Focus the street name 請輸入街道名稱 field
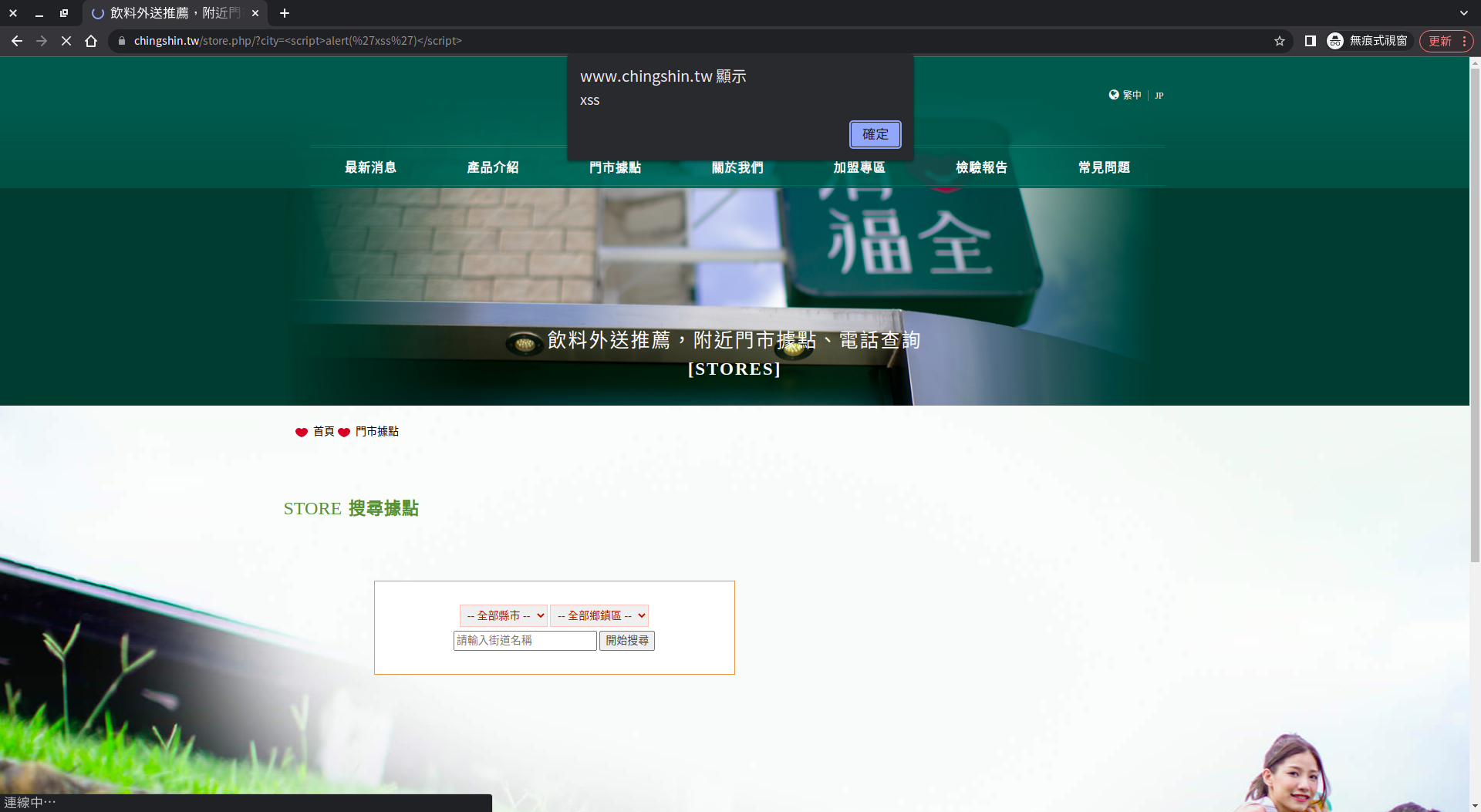Viewport: 1481px width, 812px height. [525, 641]
